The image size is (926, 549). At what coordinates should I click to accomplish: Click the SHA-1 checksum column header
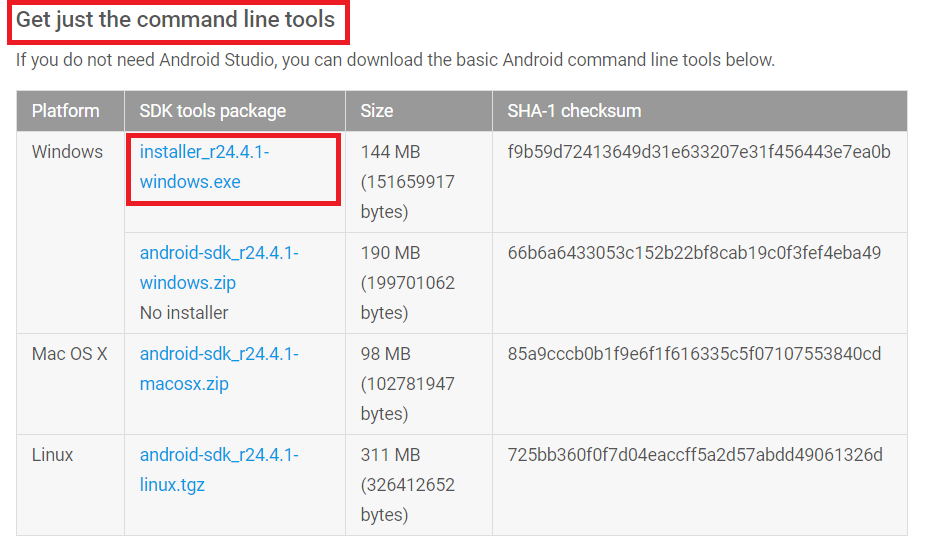click(574, 111)
